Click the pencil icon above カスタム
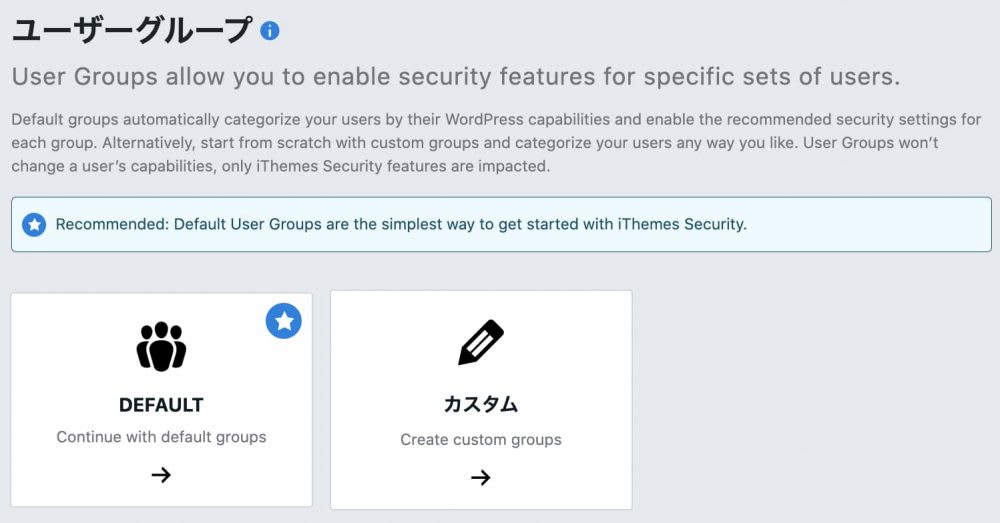Image resolution: width=1000 pixels, height=523 pixels. pos(481,344)
